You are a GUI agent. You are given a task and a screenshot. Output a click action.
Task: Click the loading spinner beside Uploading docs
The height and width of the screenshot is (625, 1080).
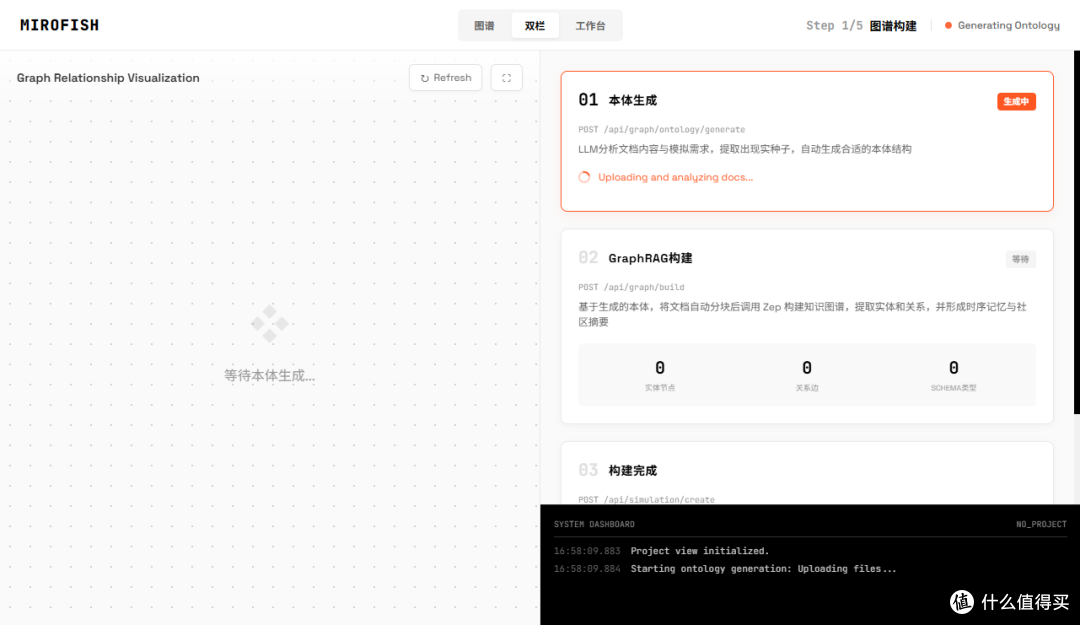[584, 177]
